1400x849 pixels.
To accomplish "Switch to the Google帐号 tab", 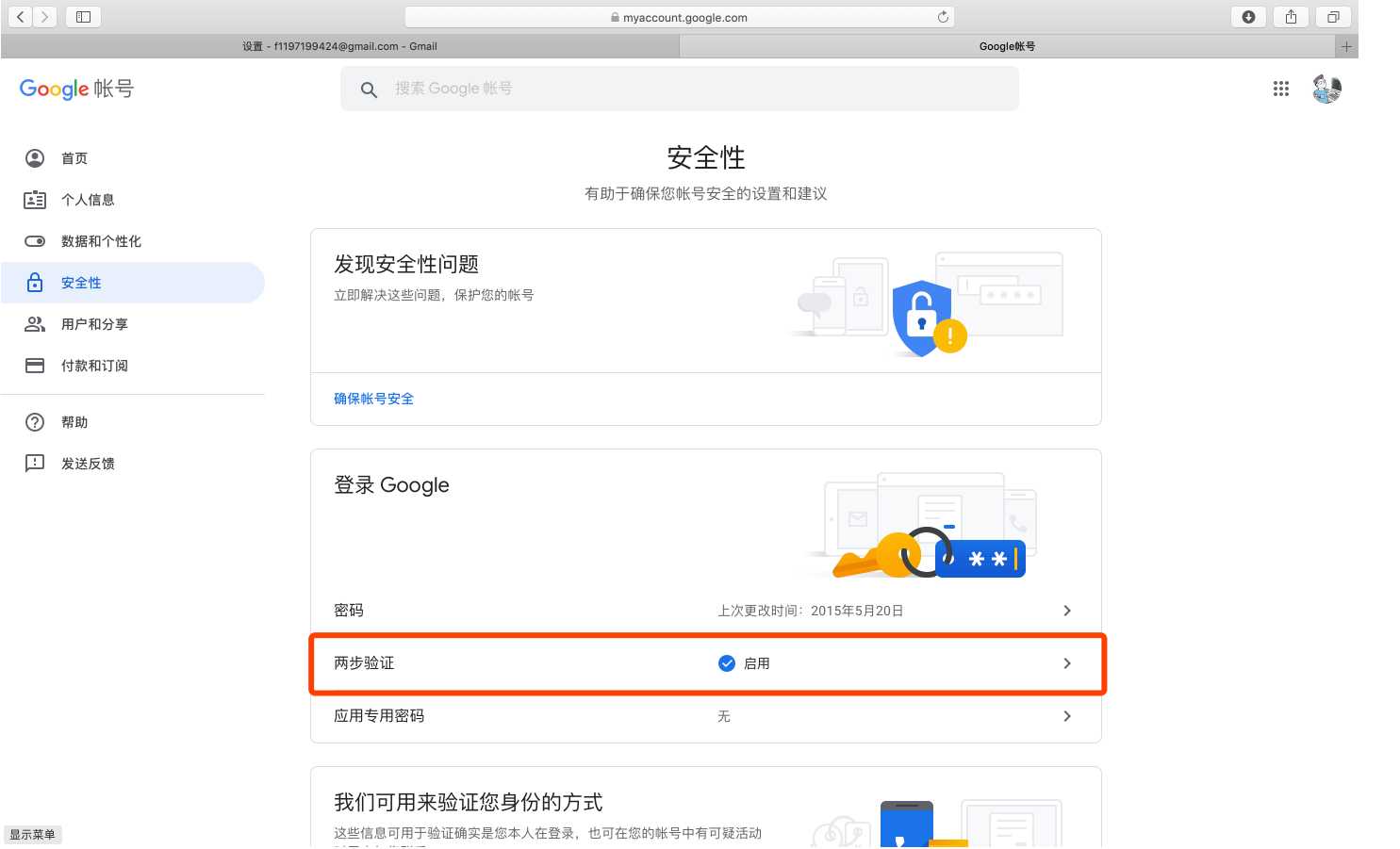I will click(1007, 46).
